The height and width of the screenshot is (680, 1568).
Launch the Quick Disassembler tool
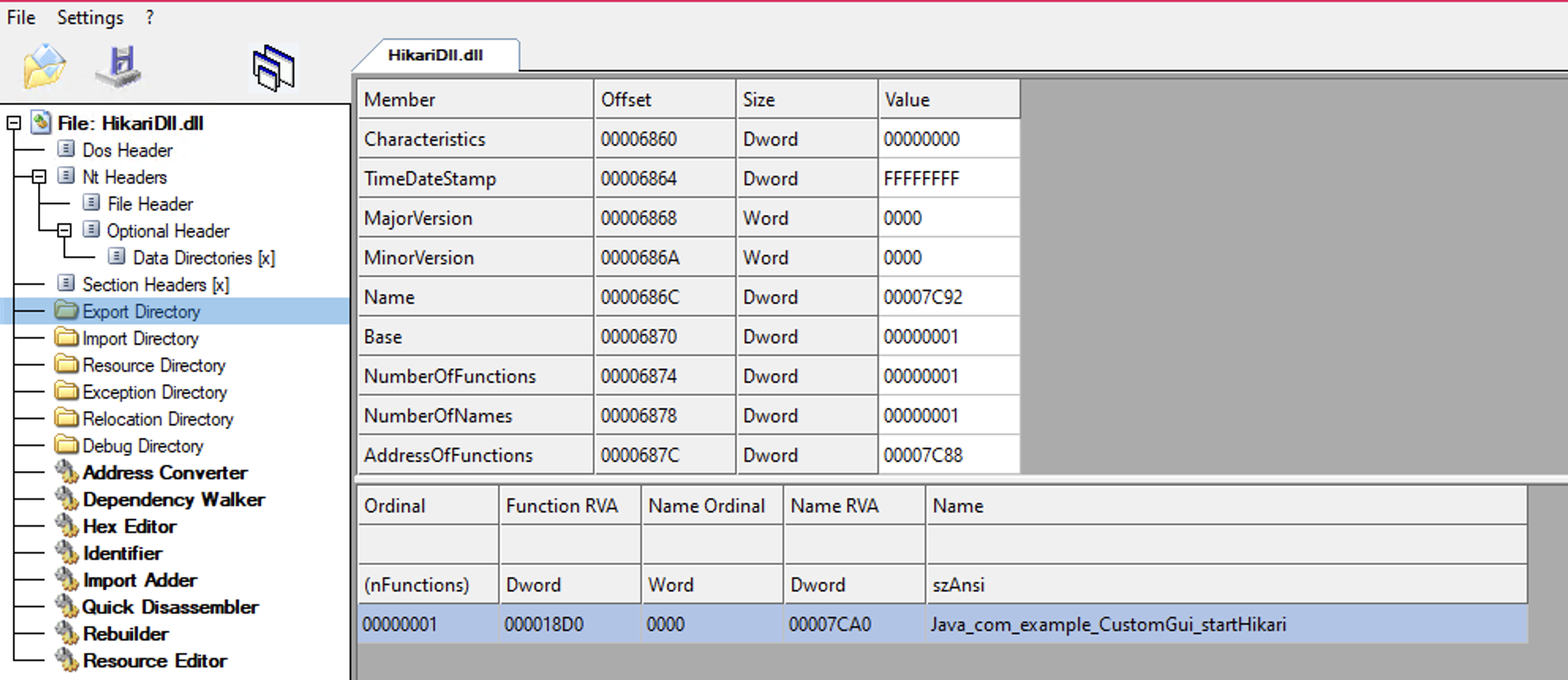(170, 607)
